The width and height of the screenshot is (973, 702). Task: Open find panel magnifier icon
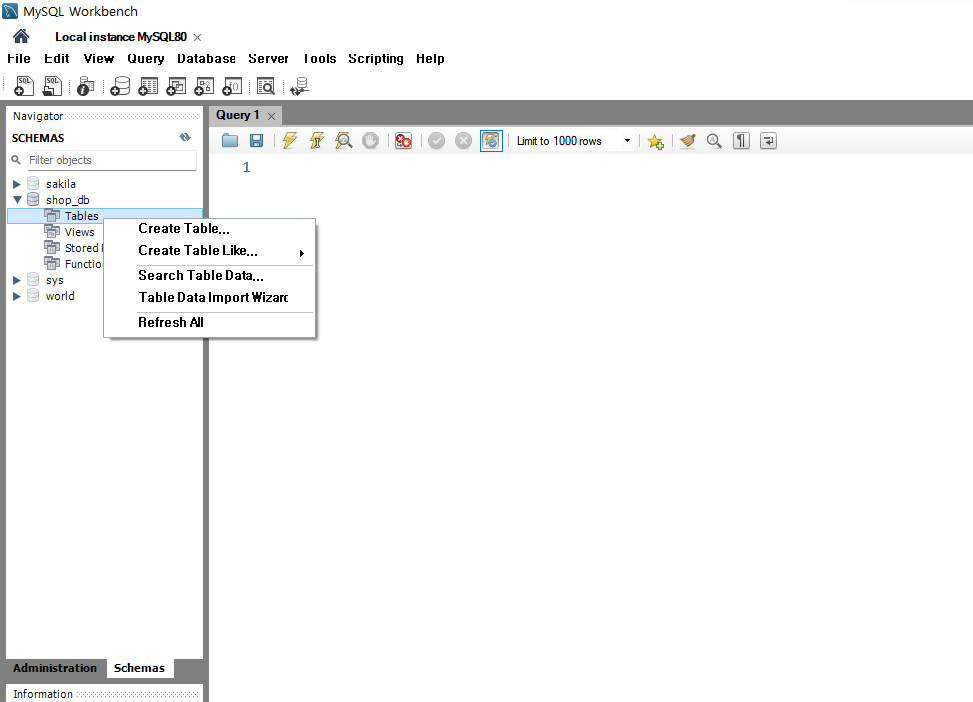pos(714,141)
